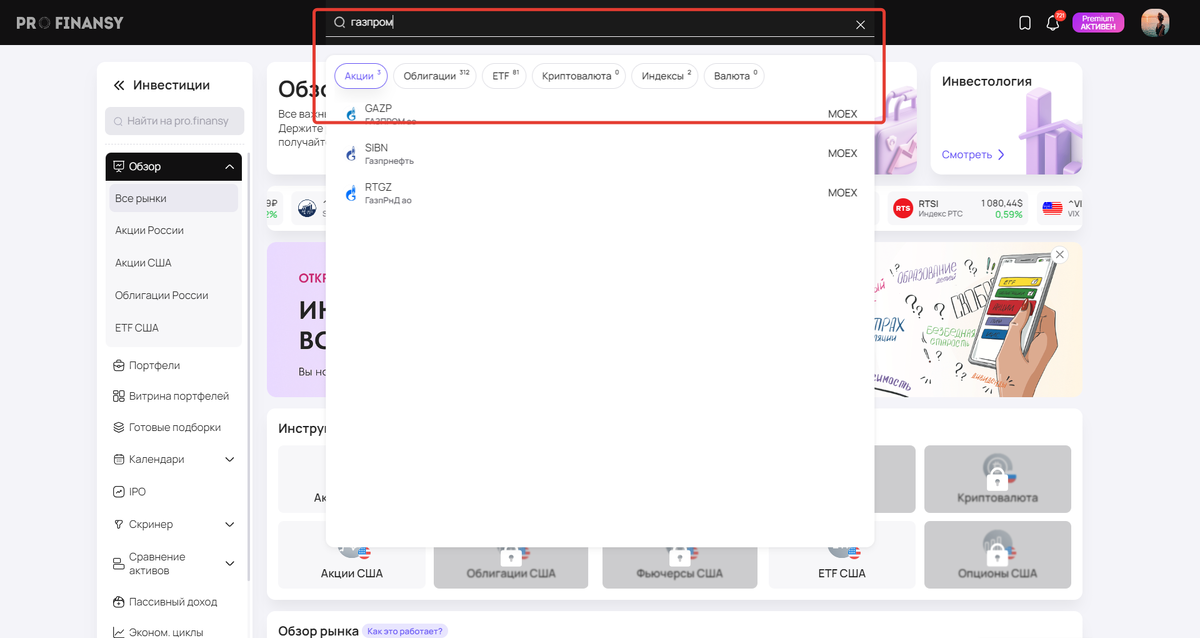1200x638 pixels.
Task: Open the GAZP search result
Action: 600,114
